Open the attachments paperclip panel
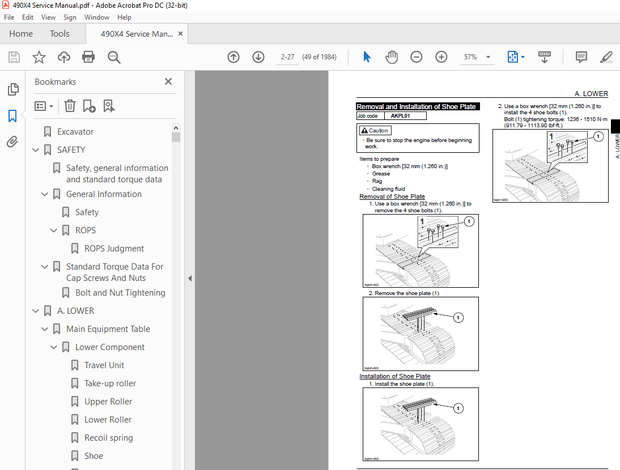The image size is (620, 470). [x=13, y=142]
